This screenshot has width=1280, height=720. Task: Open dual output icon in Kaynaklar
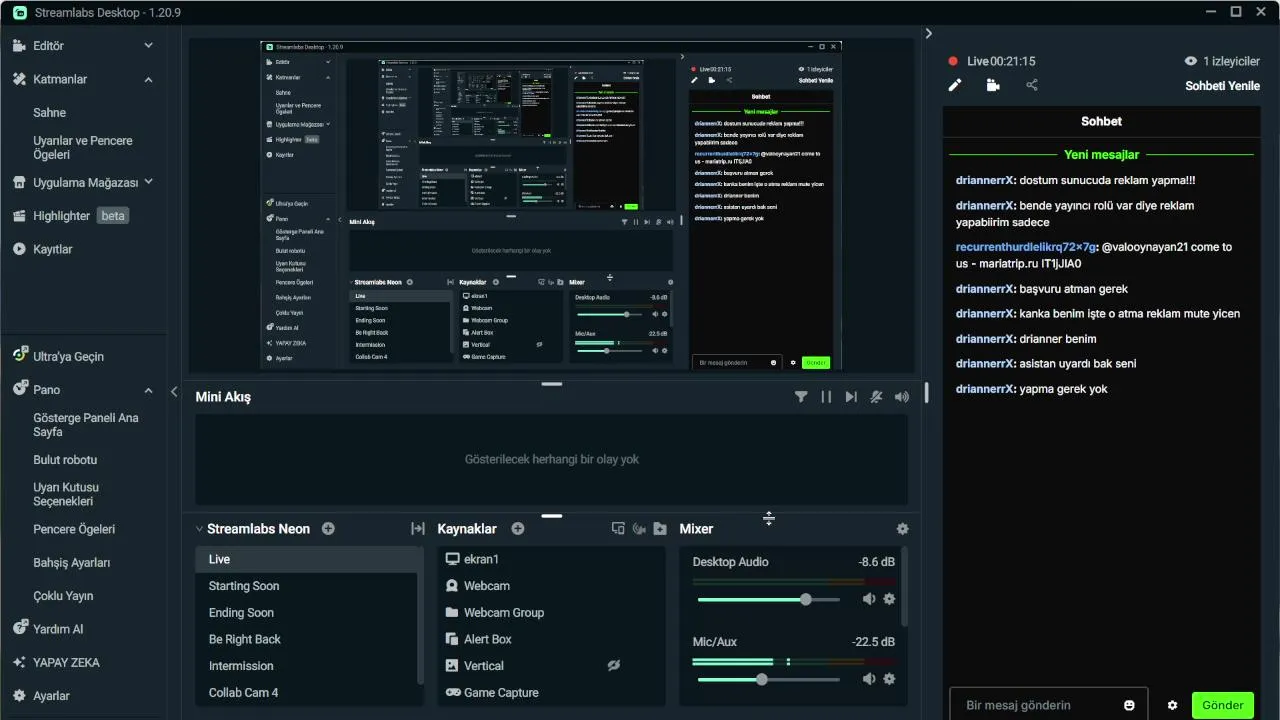618,529
